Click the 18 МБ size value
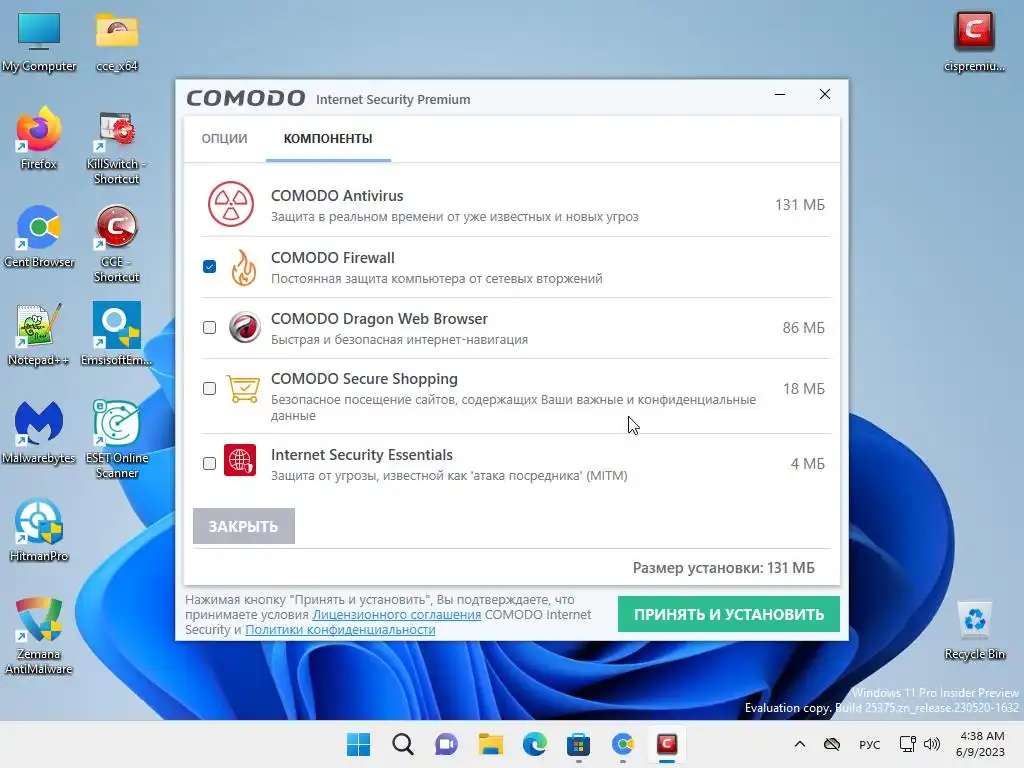The width and height of the screenshot is (1024, 768). point(803,389)
